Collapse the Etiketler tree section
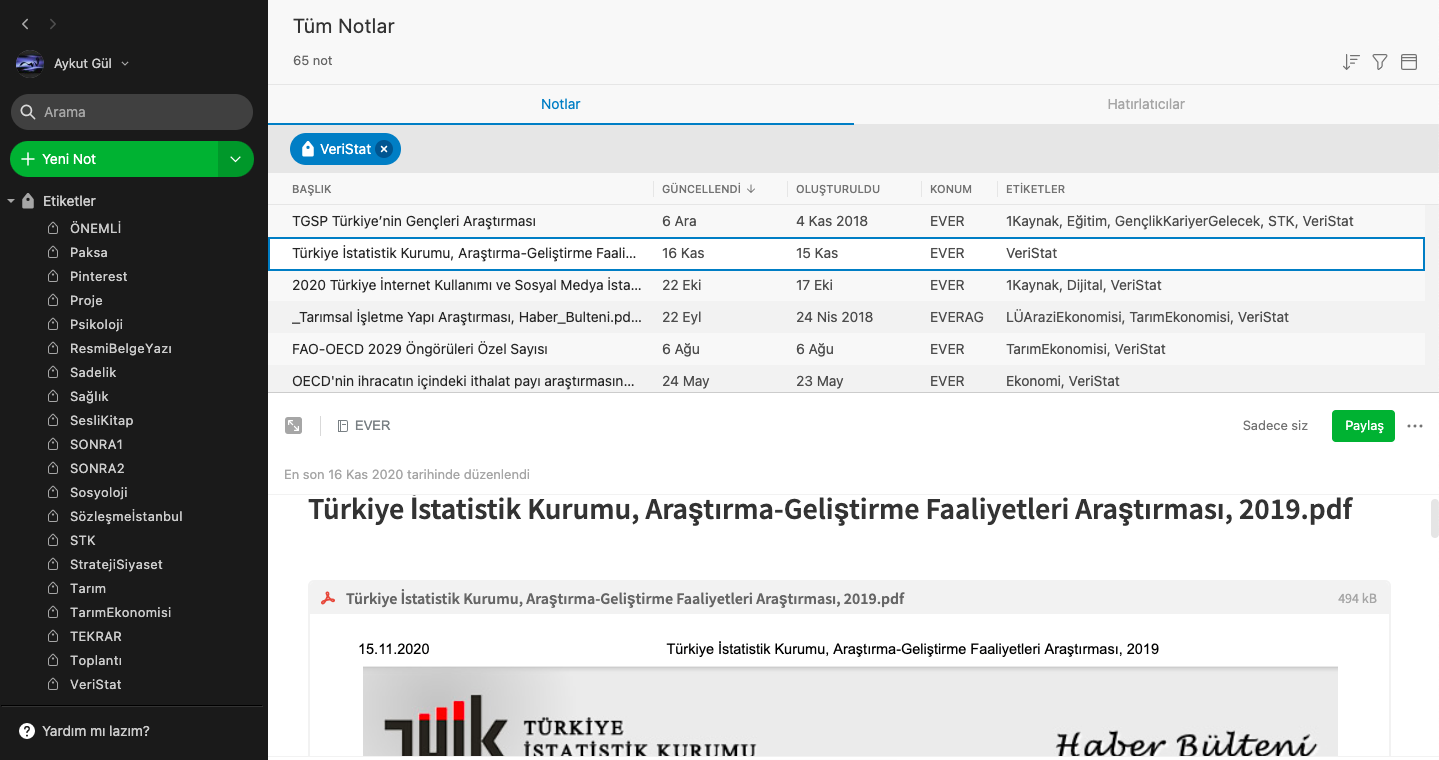 click(11, 201)
